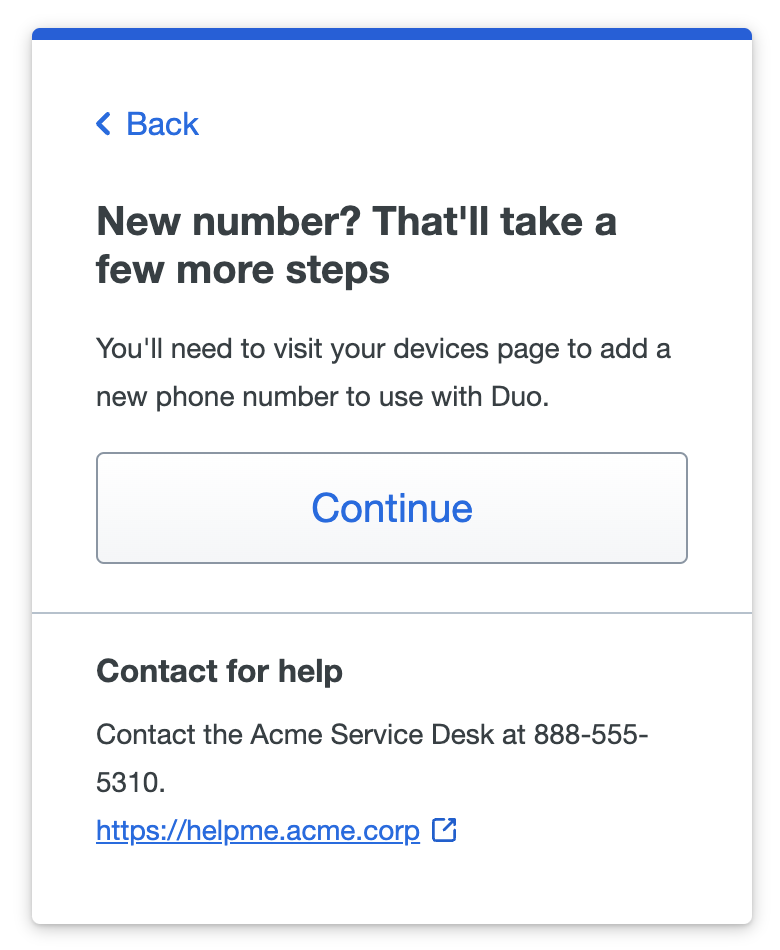This screenshot has height=950, width=780.
Task: Select the external link icon beside helpme.acme.corp
Action: [x=444, y=830]
